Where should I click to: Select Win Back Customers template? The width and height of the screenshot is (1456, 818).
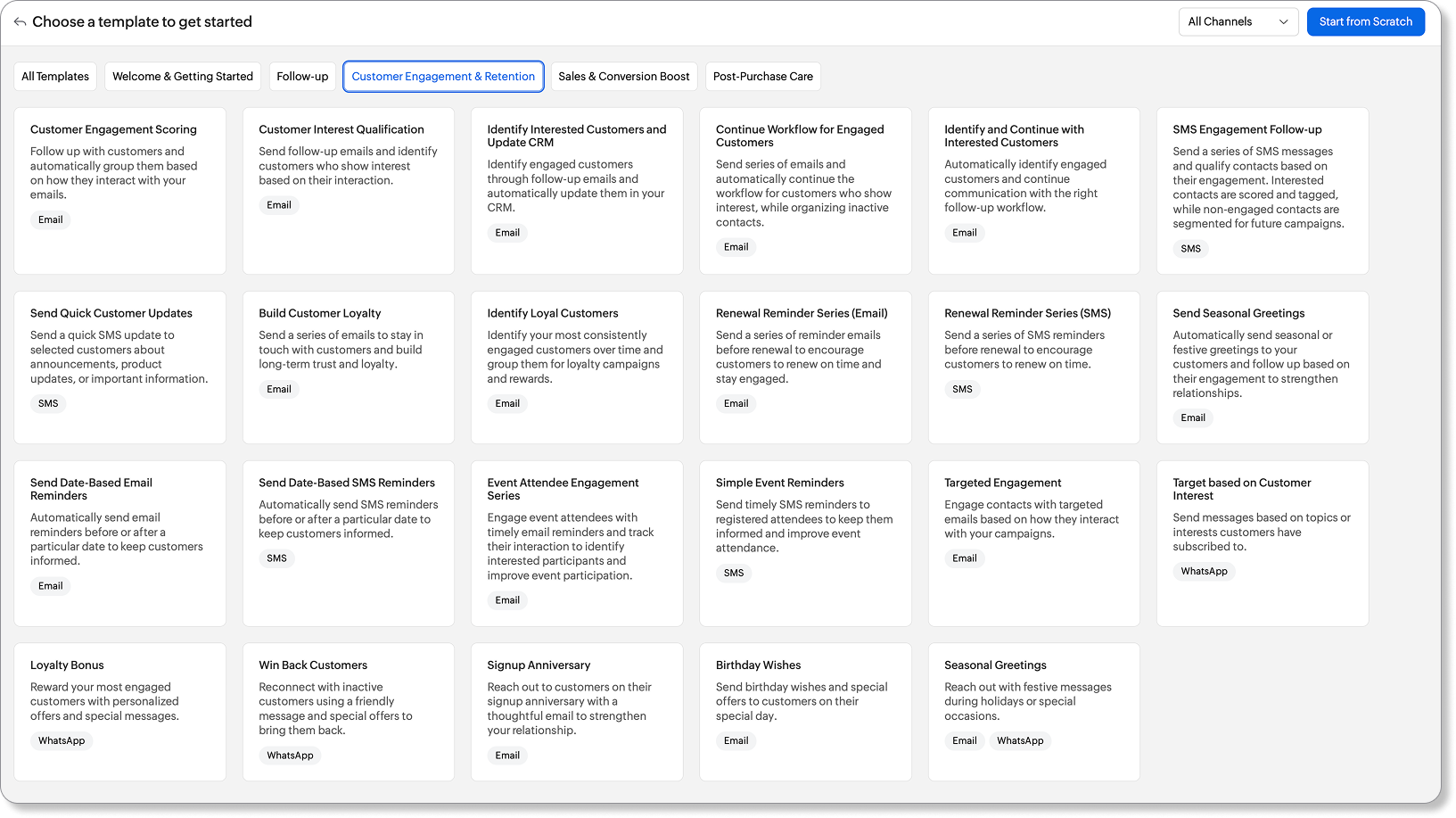point(348,712)
